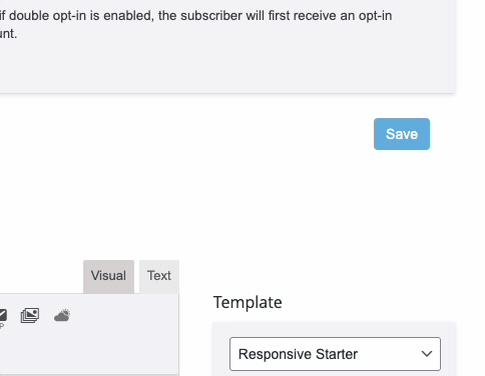Viewport: 485px width, 376px height.
Task: Open the Template dropdown chevron arrow
Action: point(427,354)
